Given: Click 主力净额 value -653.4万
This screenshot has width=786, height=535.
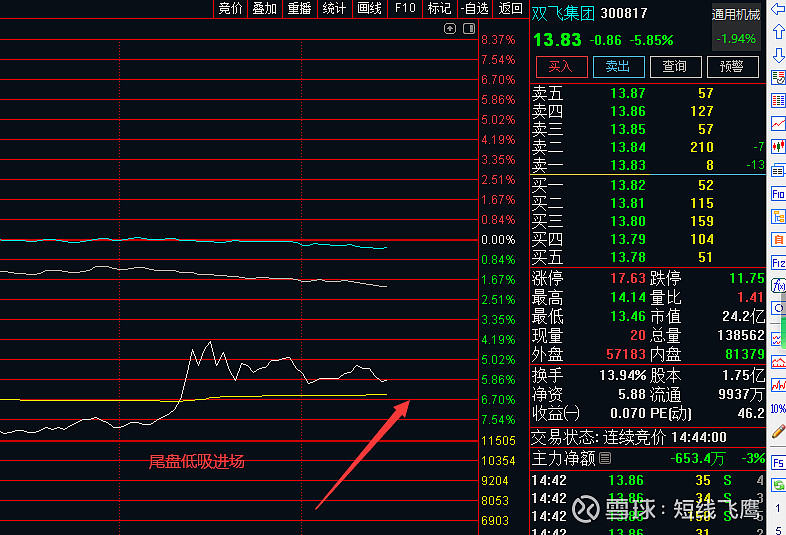Looking at the screenshot, I should (x=698, y=458).
